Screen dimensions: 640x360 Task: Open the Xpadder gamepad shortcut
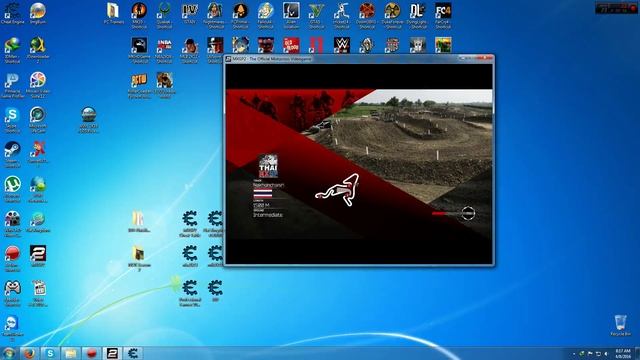12,293
